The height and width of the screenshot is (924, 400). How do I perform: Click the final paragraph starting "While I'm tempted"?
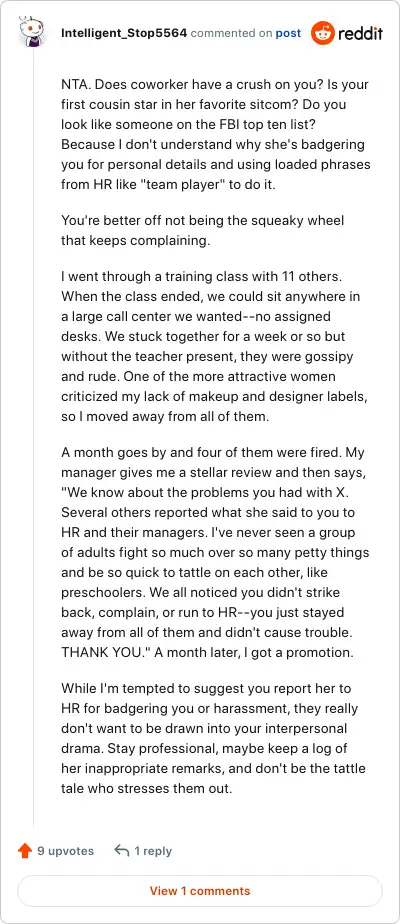pyautogui.click(x=213, y=738)
